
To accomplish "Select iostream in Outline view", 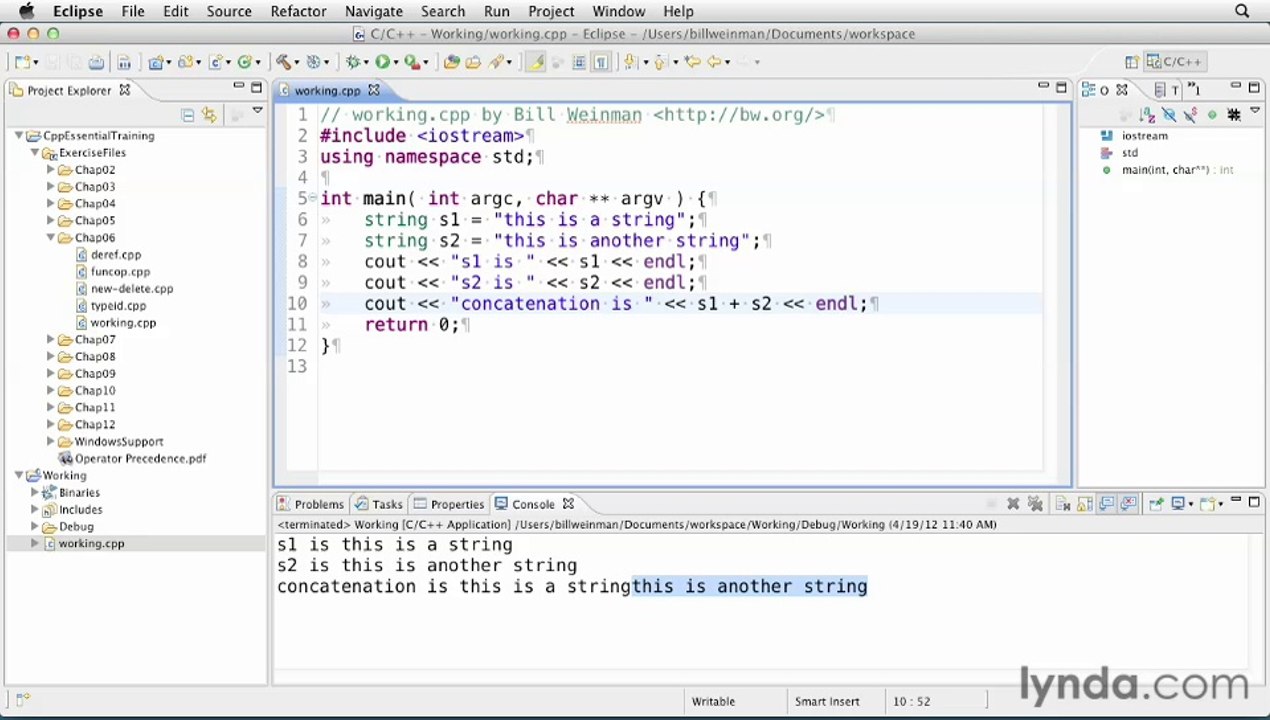I will pos(1134,135).
